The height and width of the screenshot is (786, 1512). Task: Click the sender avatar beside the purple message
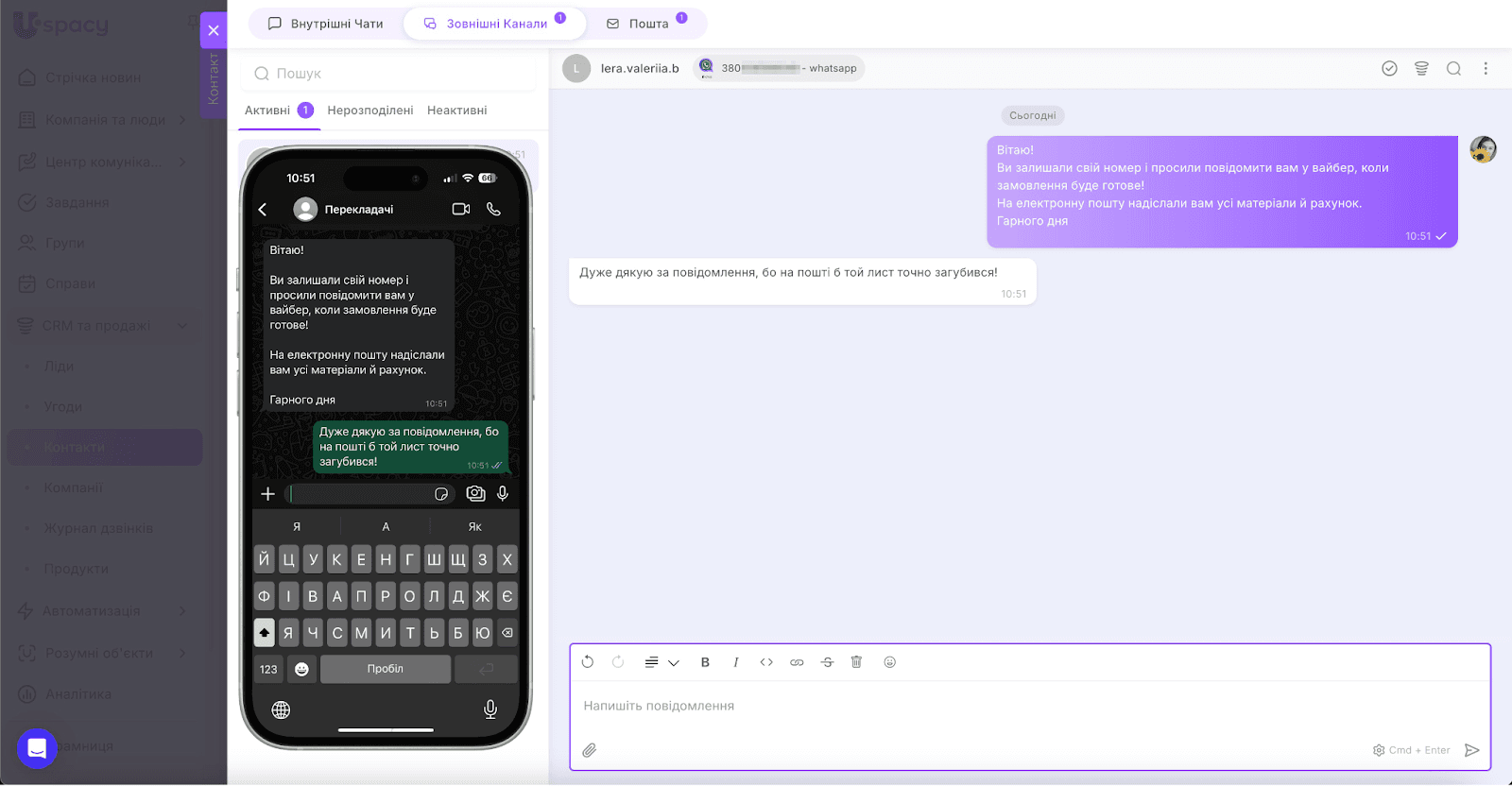pos(1483,149)
